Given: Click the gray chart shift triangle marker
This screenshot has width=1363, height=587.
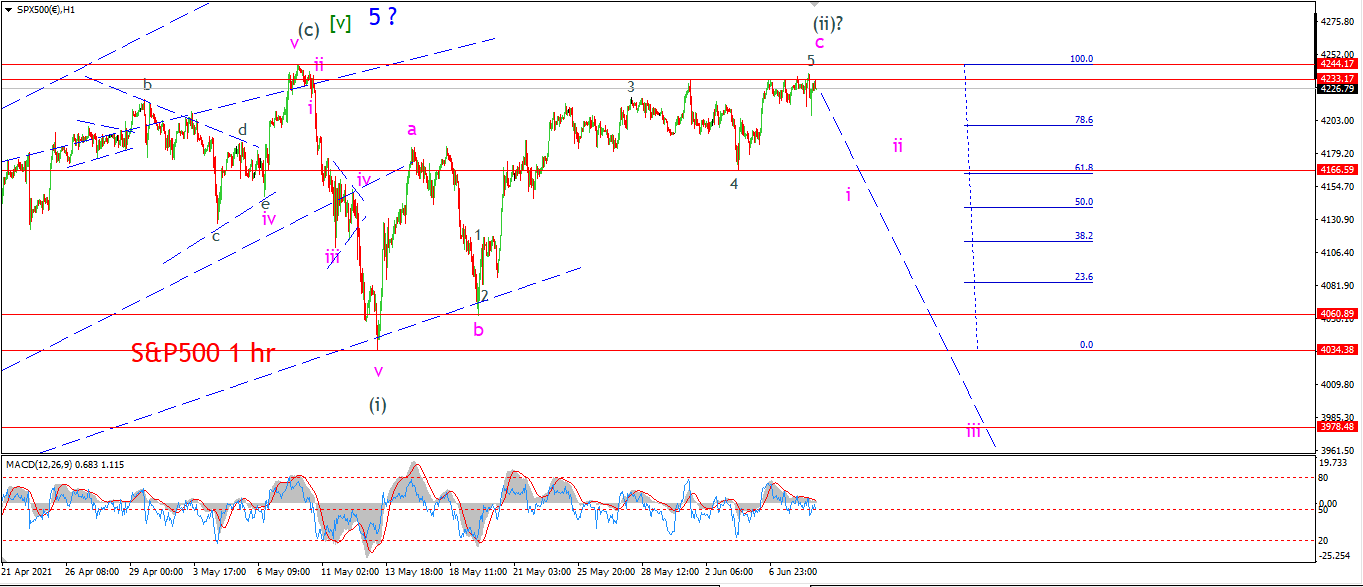Looking at the screenshot, I should point(814,5).
